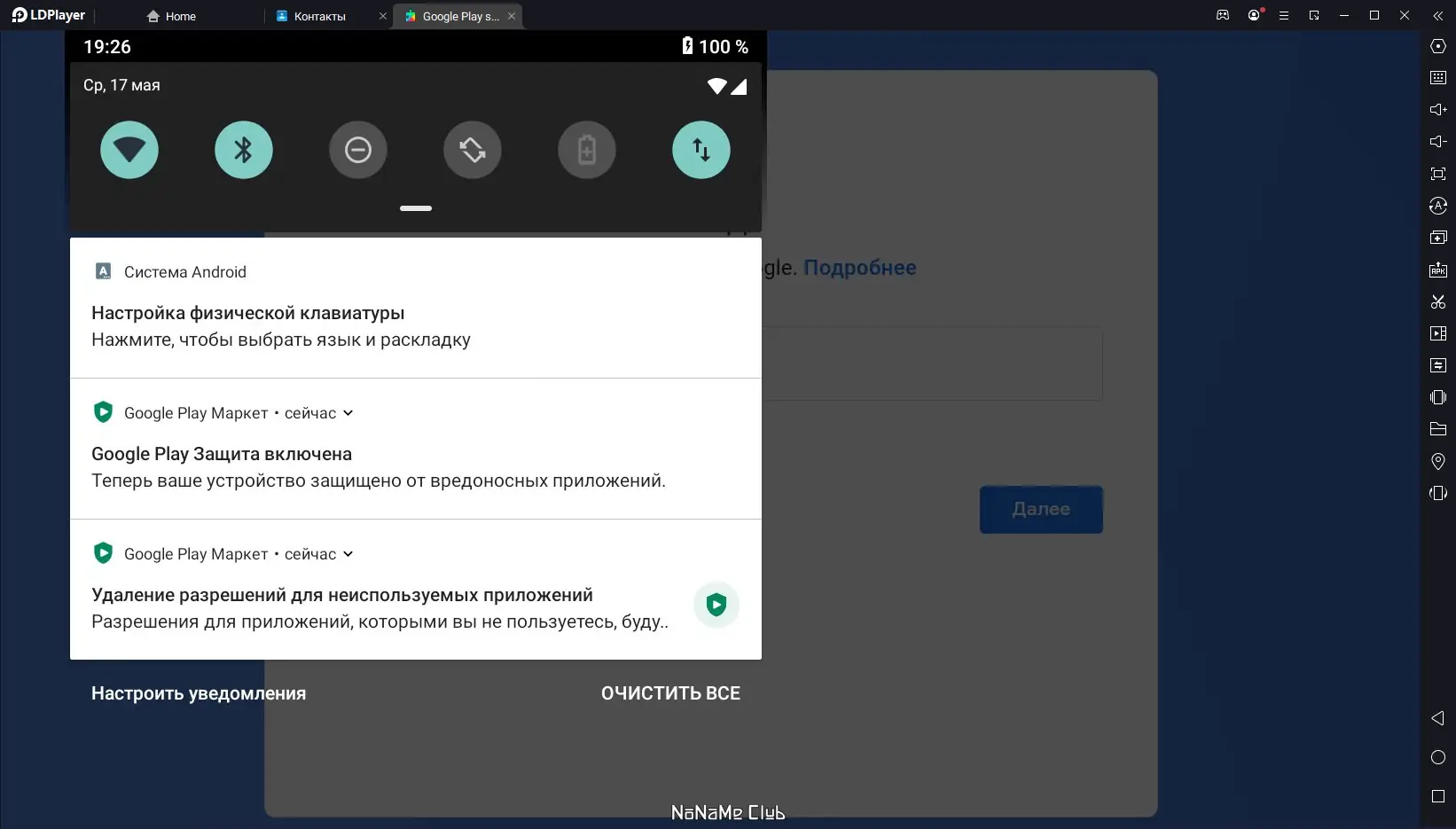The width and height of the screenshot is (1456, 829).
Task: Open Google Play Защита включена notification
Action: coord(416,449)
